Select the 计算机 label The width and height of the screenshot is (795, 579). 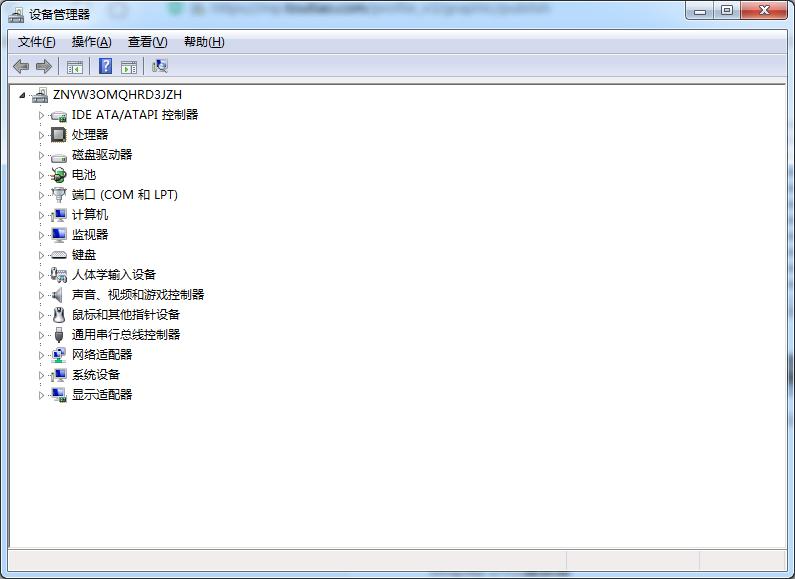point(90,214)
